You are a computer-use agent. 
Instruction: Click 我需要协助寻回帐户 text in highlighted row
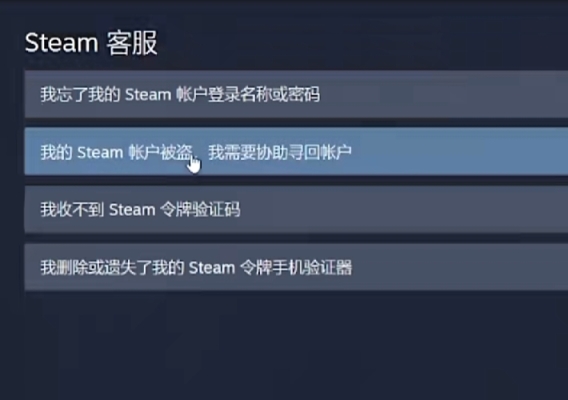tap(280, 152)
